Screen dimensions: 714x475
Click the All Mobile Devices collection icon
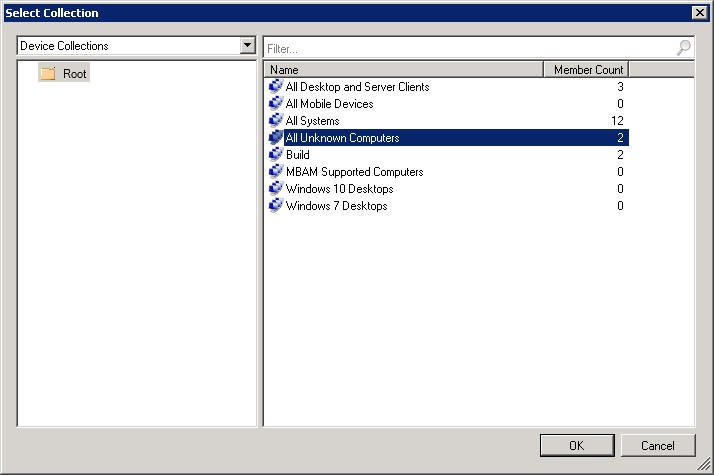point(276,104)
